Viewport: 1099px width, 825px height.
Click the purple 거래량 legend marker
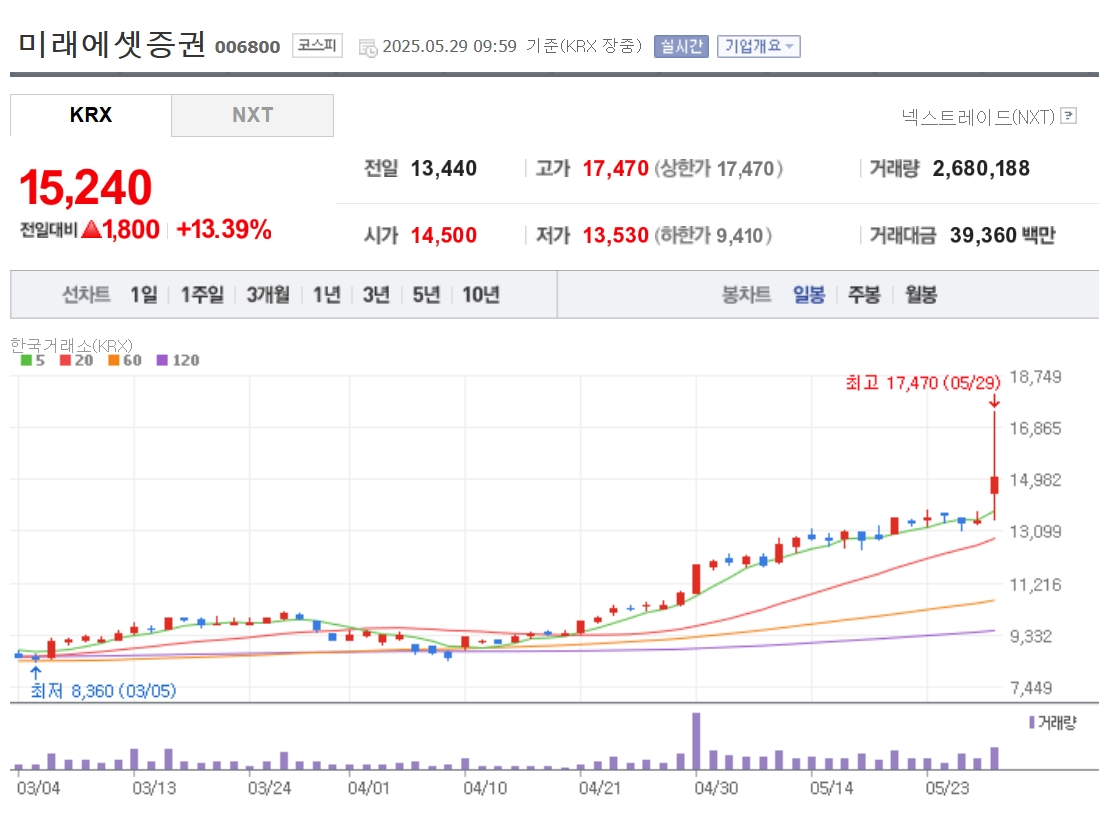tap(1031, 722)
